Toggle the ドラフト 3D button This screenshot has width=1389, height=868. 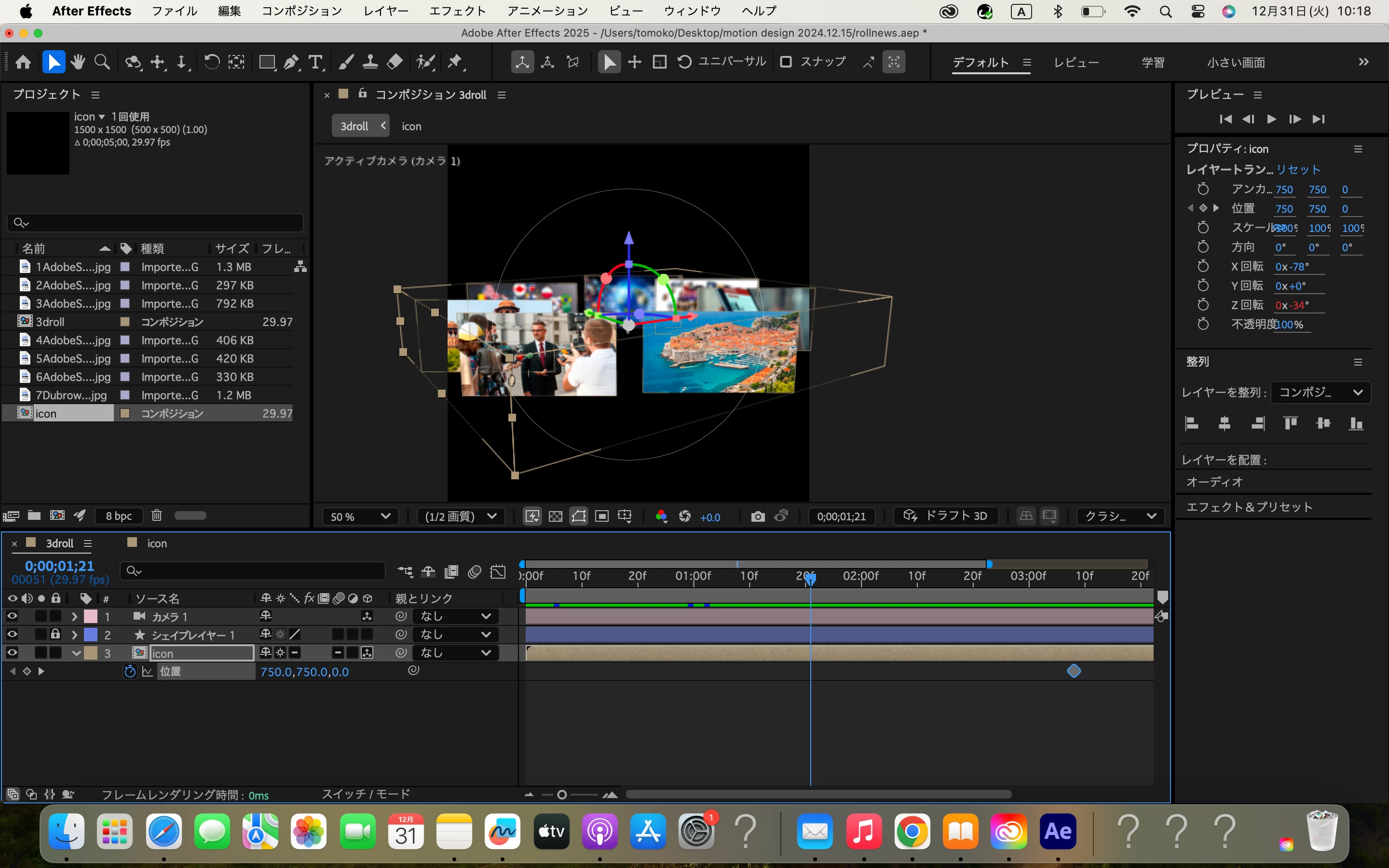(x=945, y=515)
